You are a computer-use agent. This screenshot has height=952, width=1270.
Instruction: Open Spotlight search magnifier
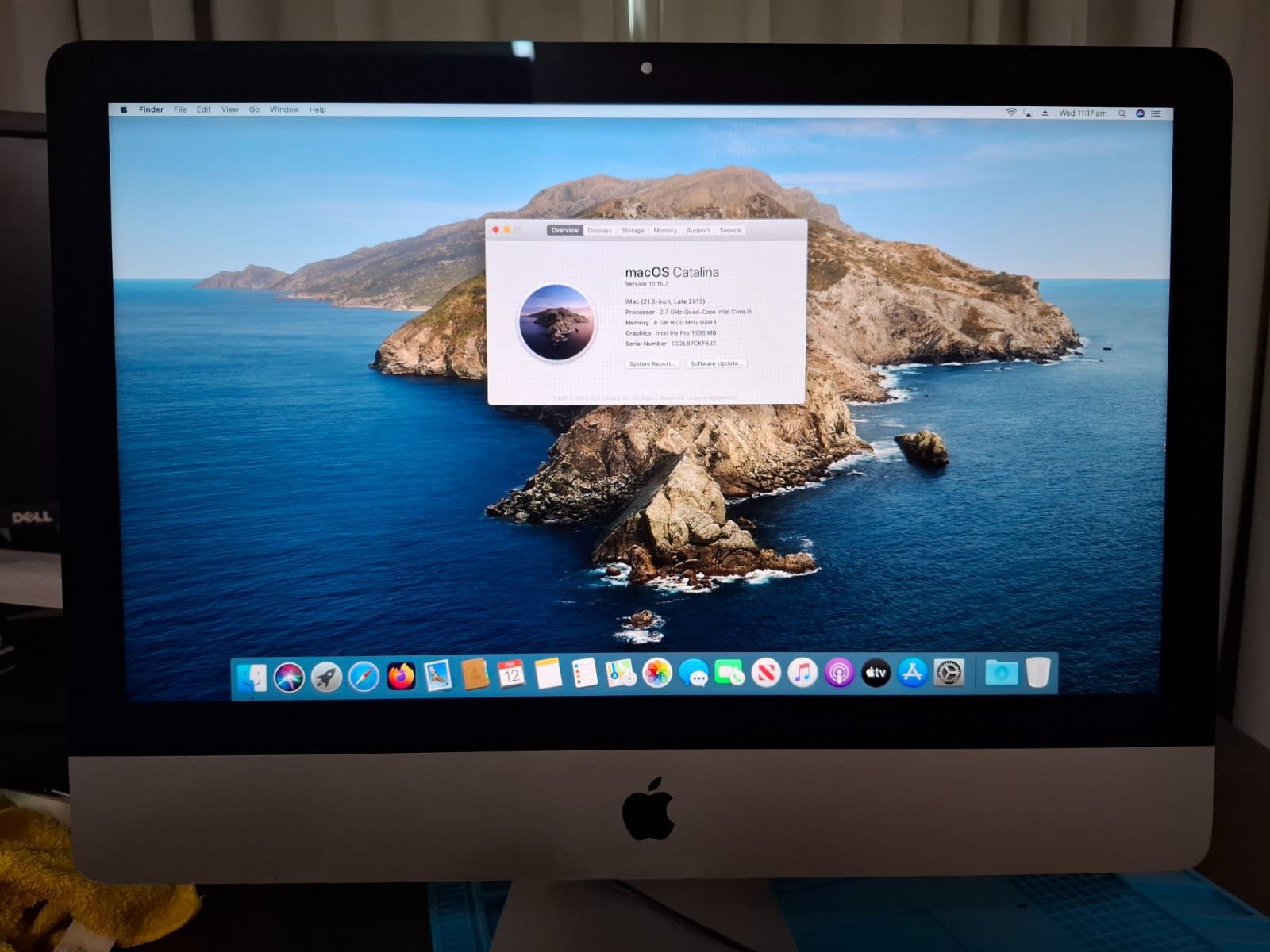tap(1122, 114)
